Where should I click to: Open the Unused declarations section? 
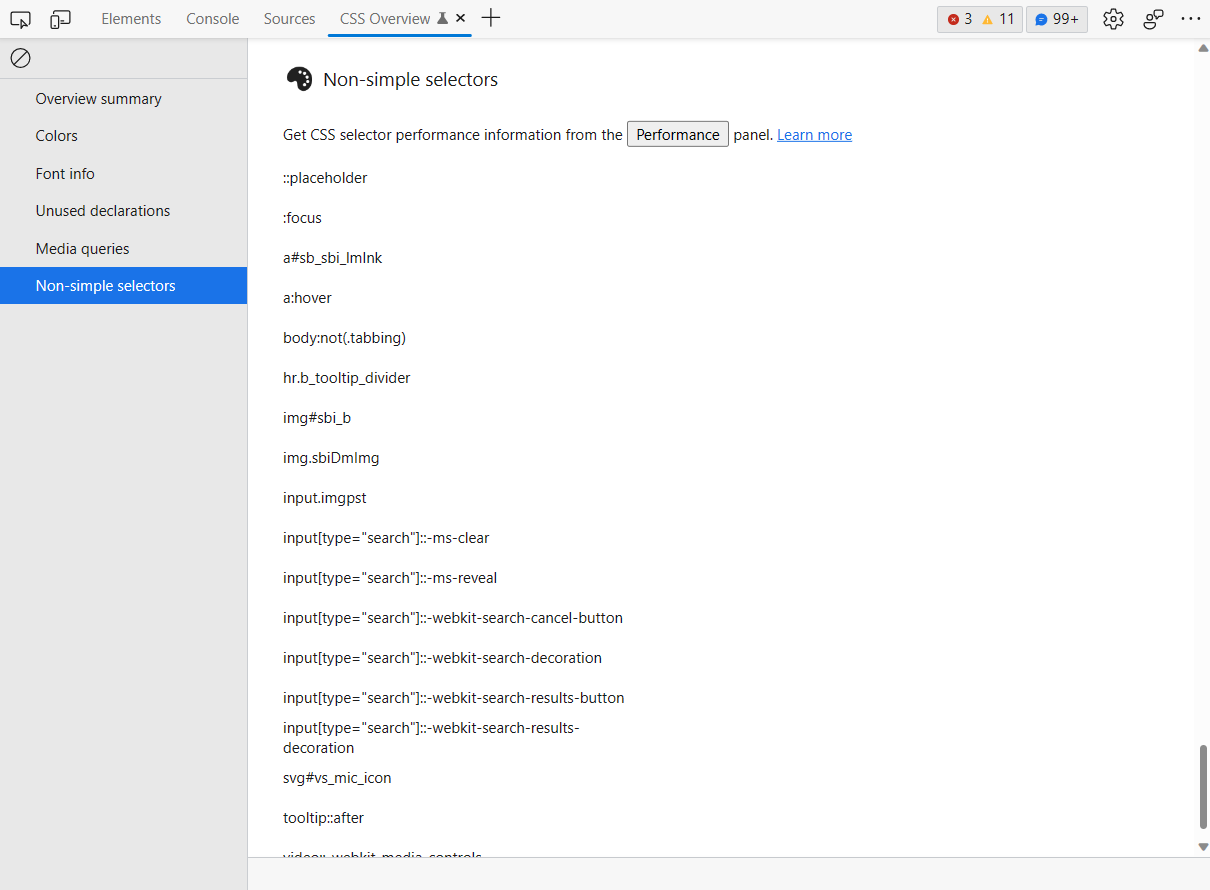(102, 210)
